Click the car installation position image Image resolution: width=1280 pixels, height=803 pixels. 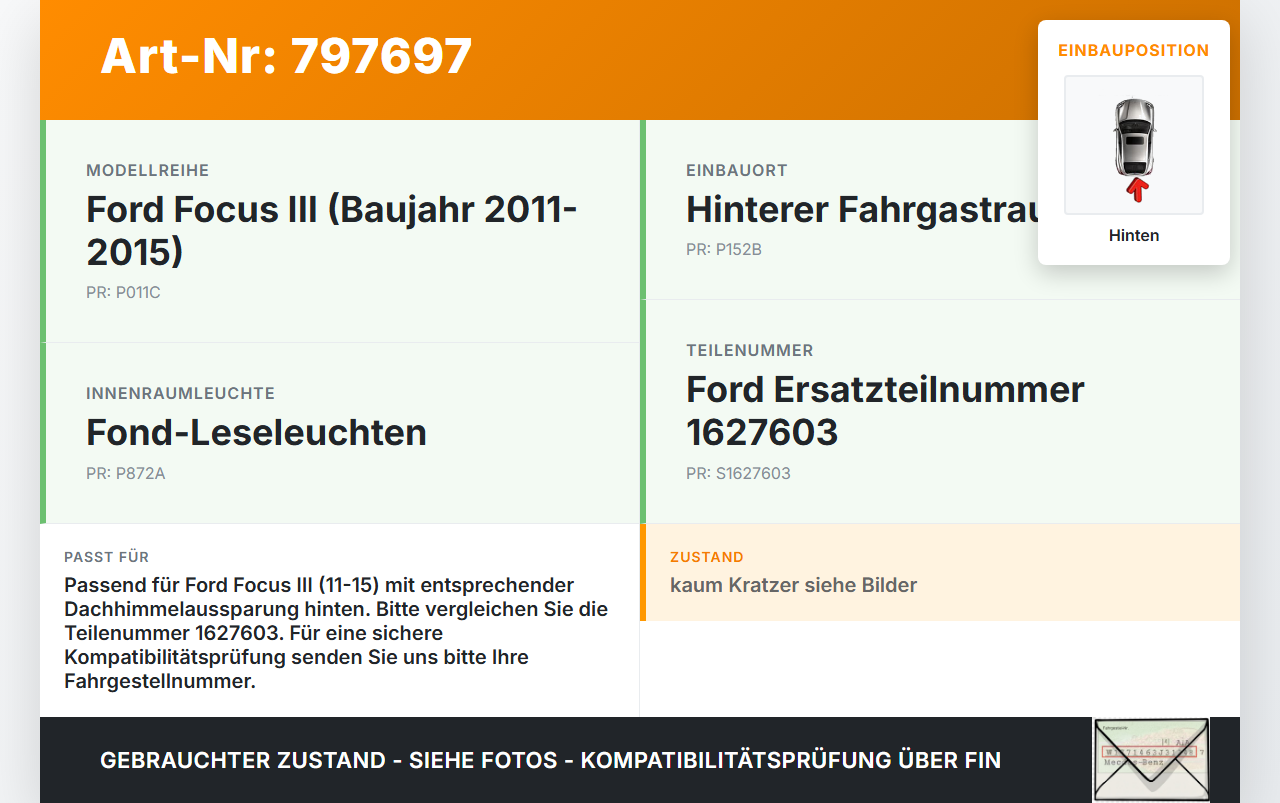pyautogui.click(x=1134, y=145)
